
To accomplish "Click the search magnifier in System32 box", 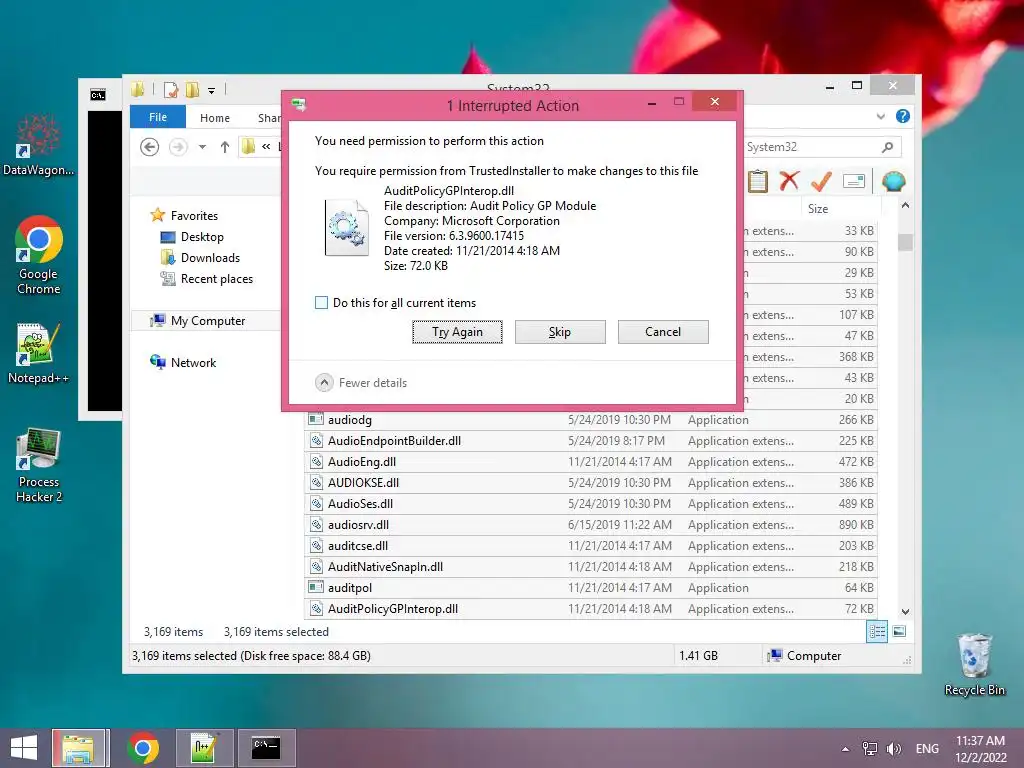I will coord(887,147).
